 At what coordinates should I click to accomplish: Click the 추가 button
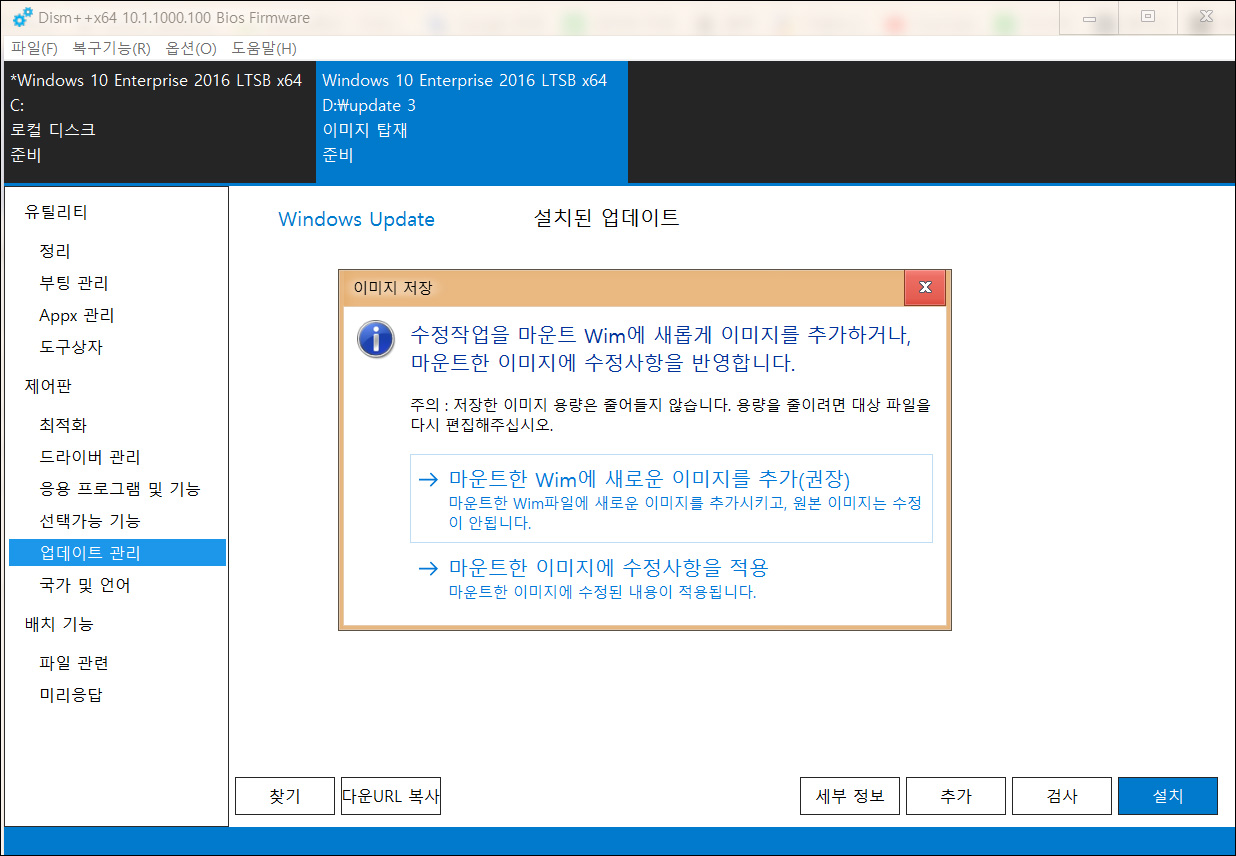point(956,796)
